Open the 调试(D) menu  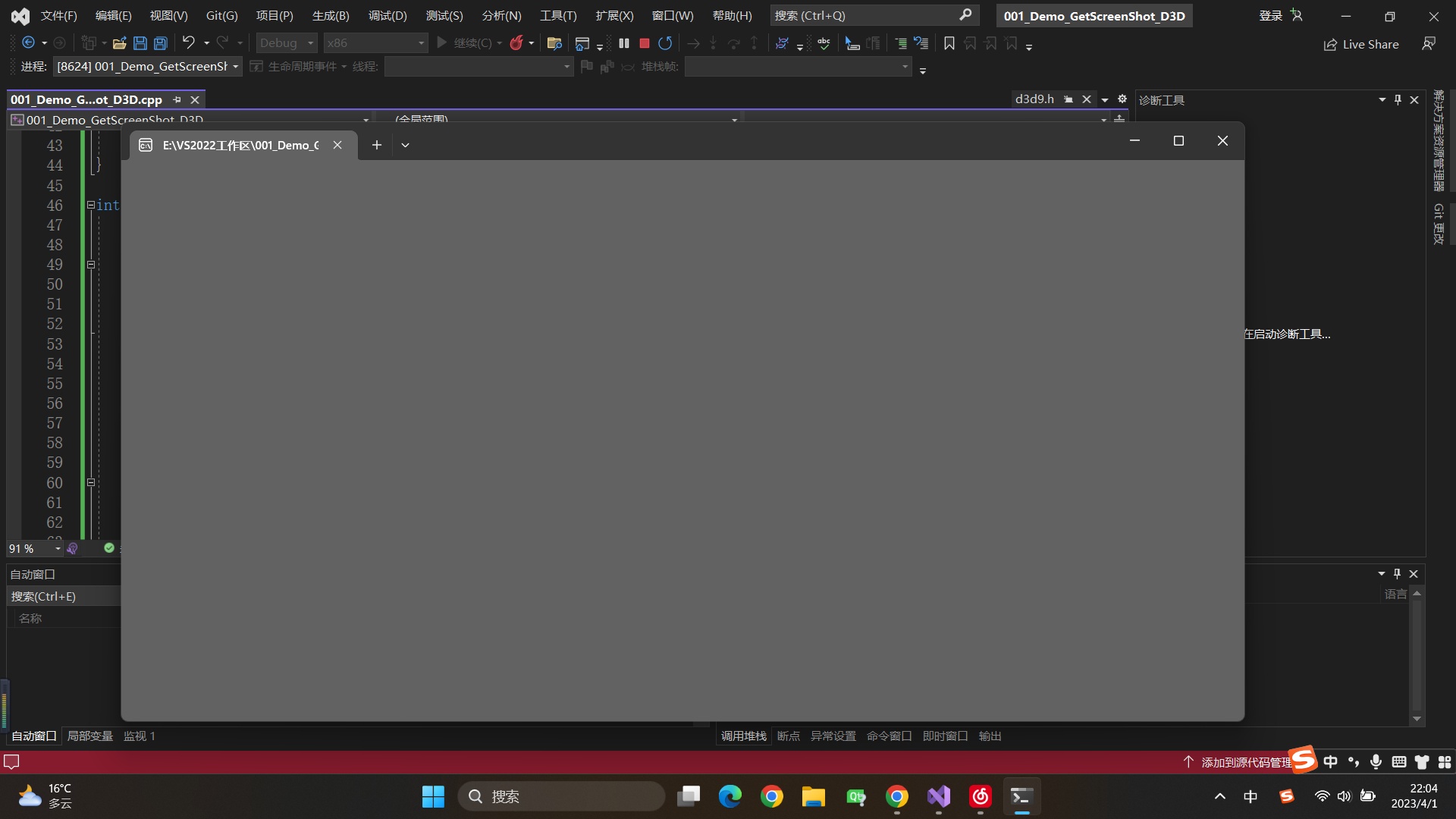point(387,15)
